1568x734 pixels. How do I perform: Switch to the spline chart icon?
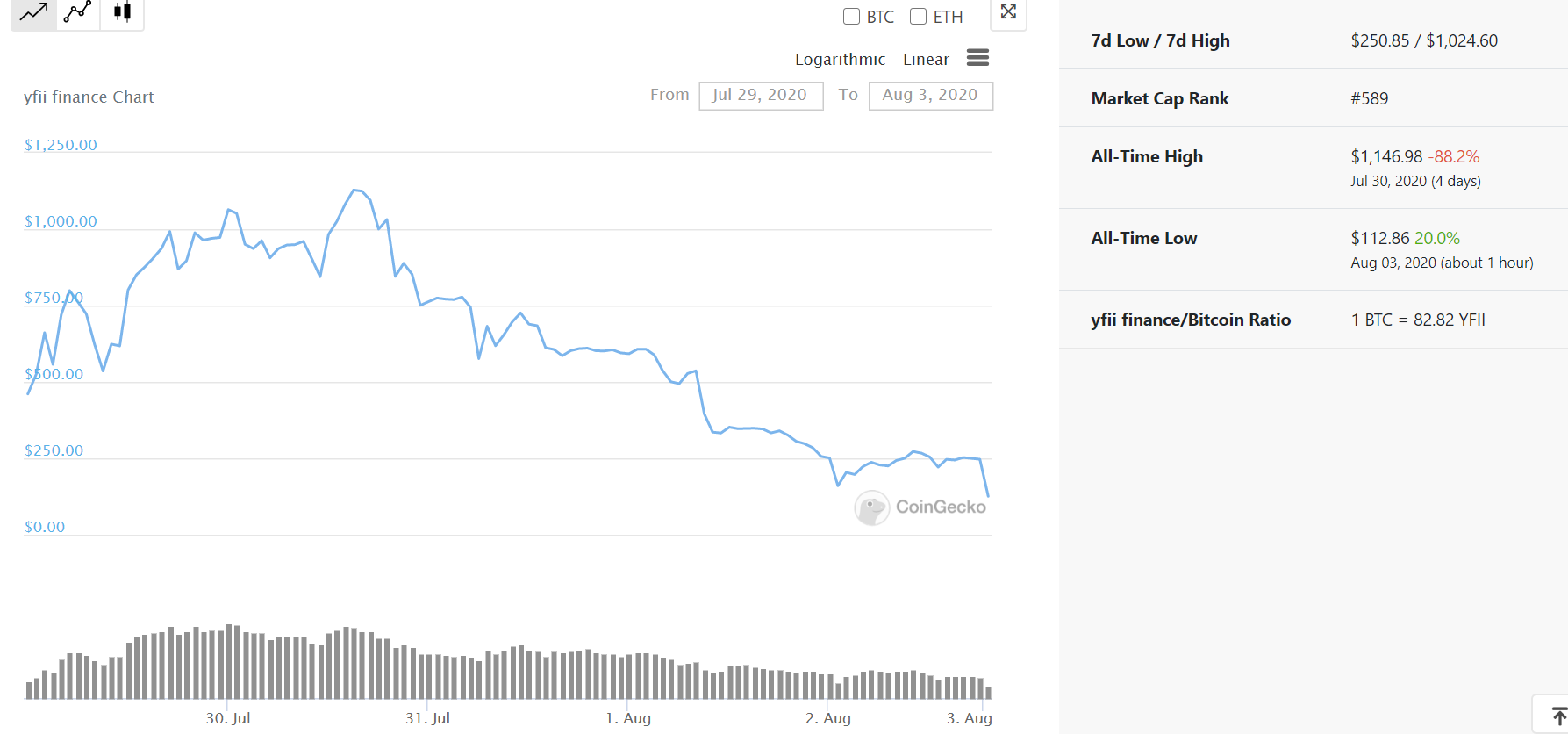tap(78, 12)
